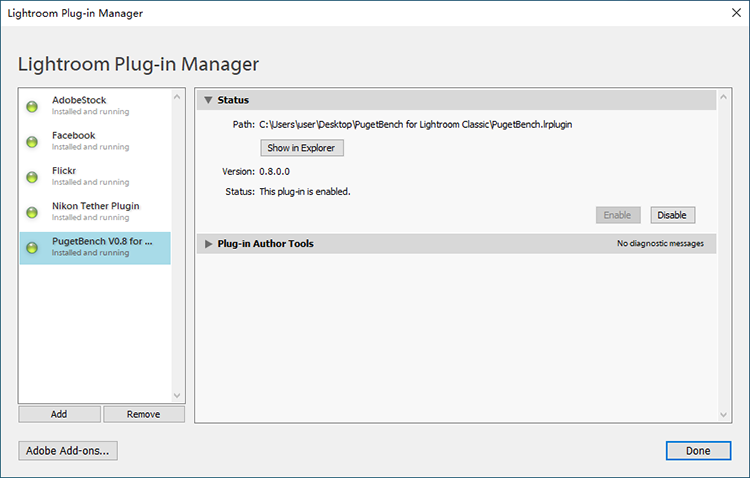Click the Show in Explorer button
The width and height of the screenshot is (750, 478).
tap(302, 148)
